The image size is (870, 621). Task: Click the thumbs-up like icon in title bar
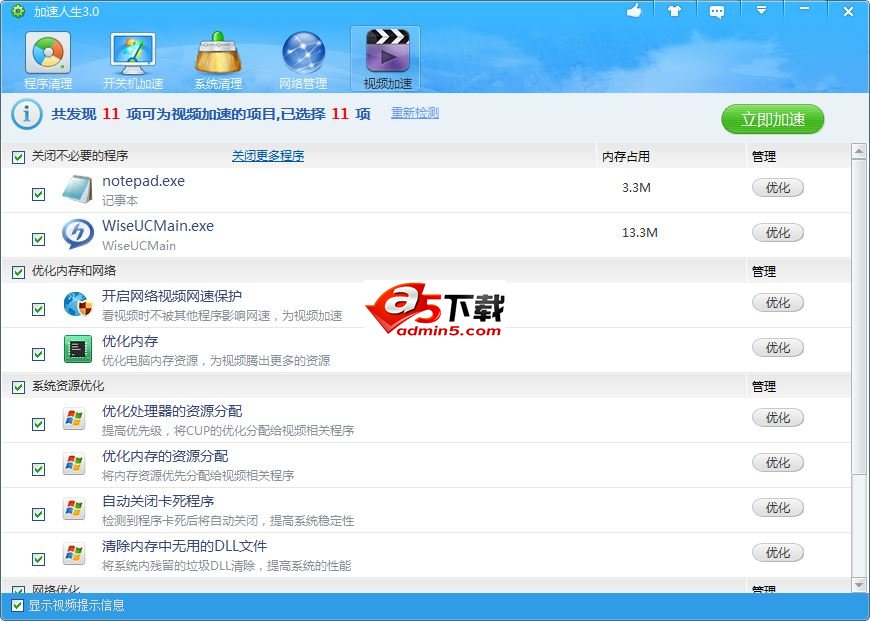click(x=634, y=11)
